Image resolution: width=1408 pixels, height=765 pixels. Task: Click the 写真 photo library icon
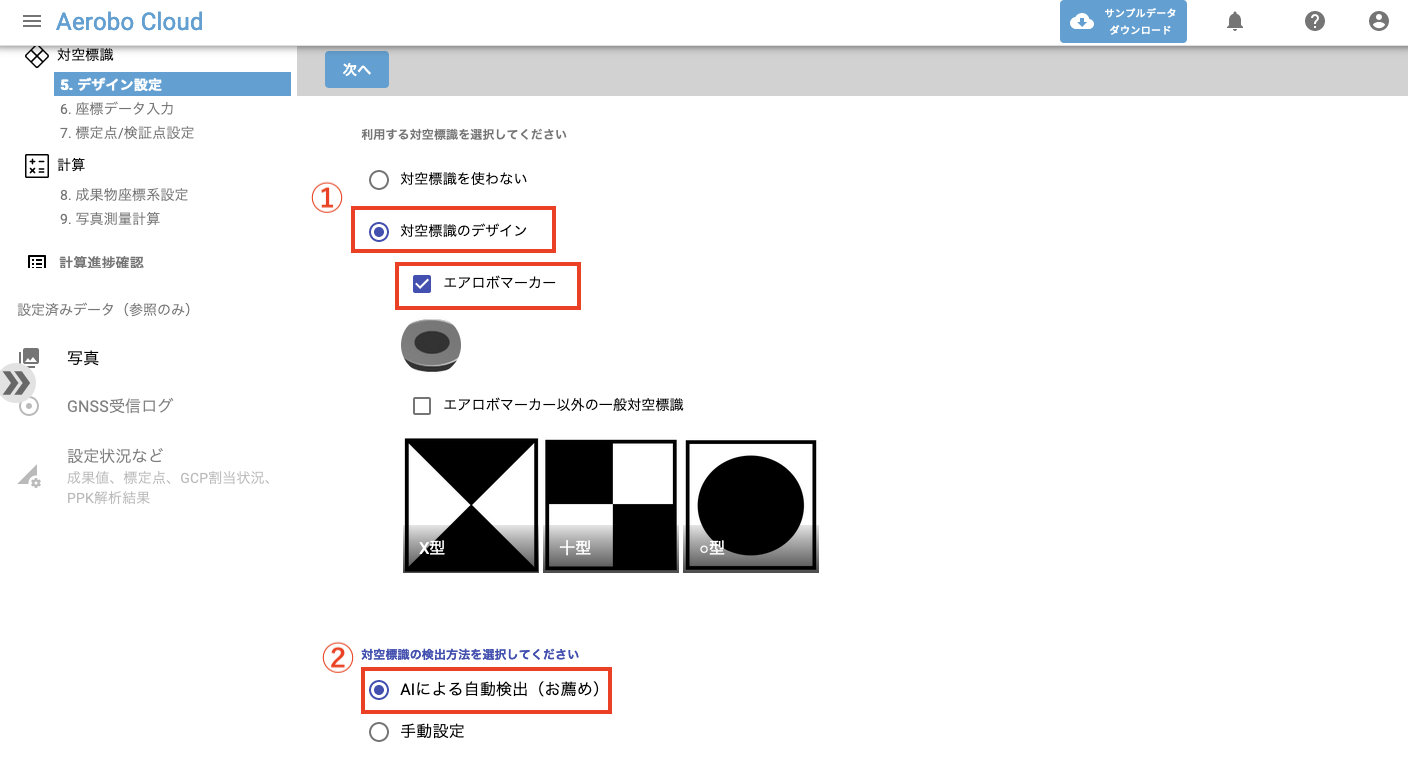click(30, 357)
